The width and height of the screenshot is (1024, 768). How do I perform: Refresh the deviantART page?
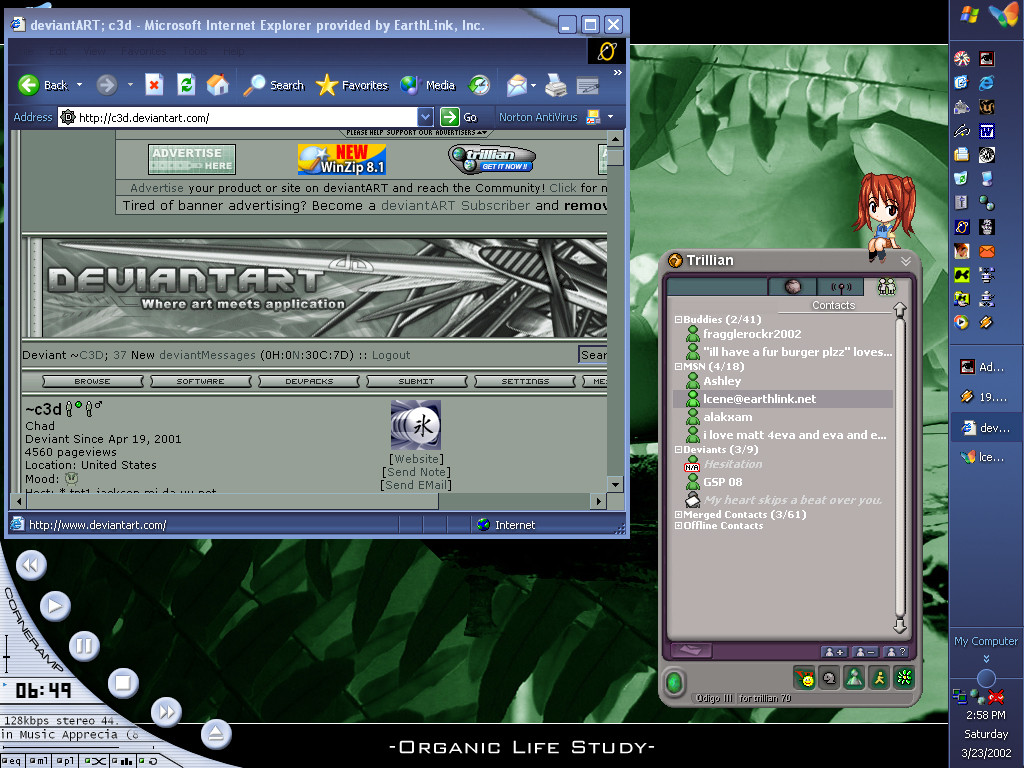point(186,85)
